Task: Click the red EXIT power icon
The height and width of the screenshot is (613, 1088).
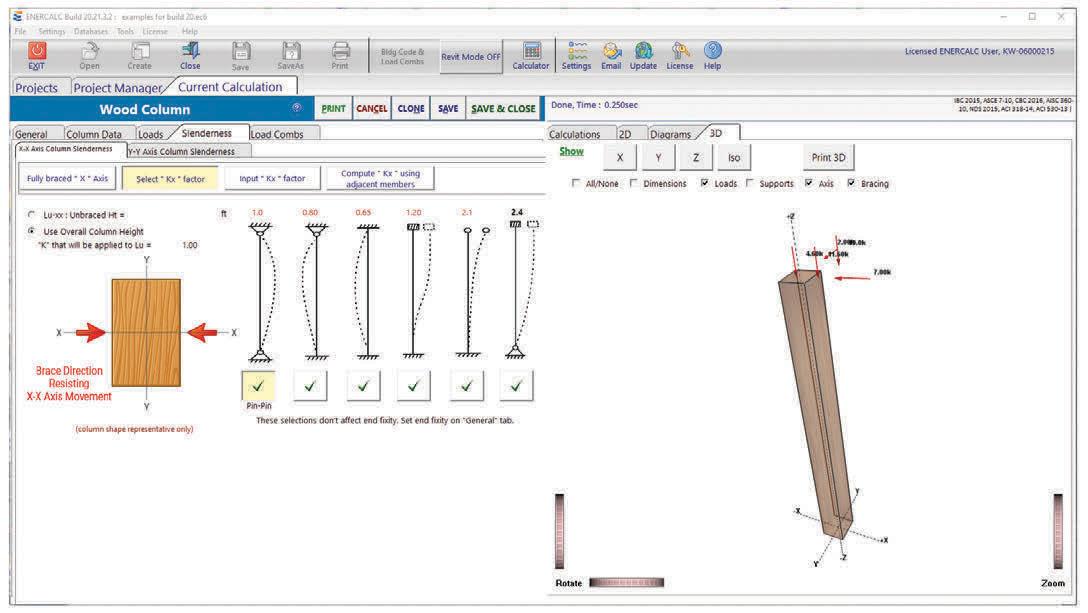Action: click(x=37, y=51)
